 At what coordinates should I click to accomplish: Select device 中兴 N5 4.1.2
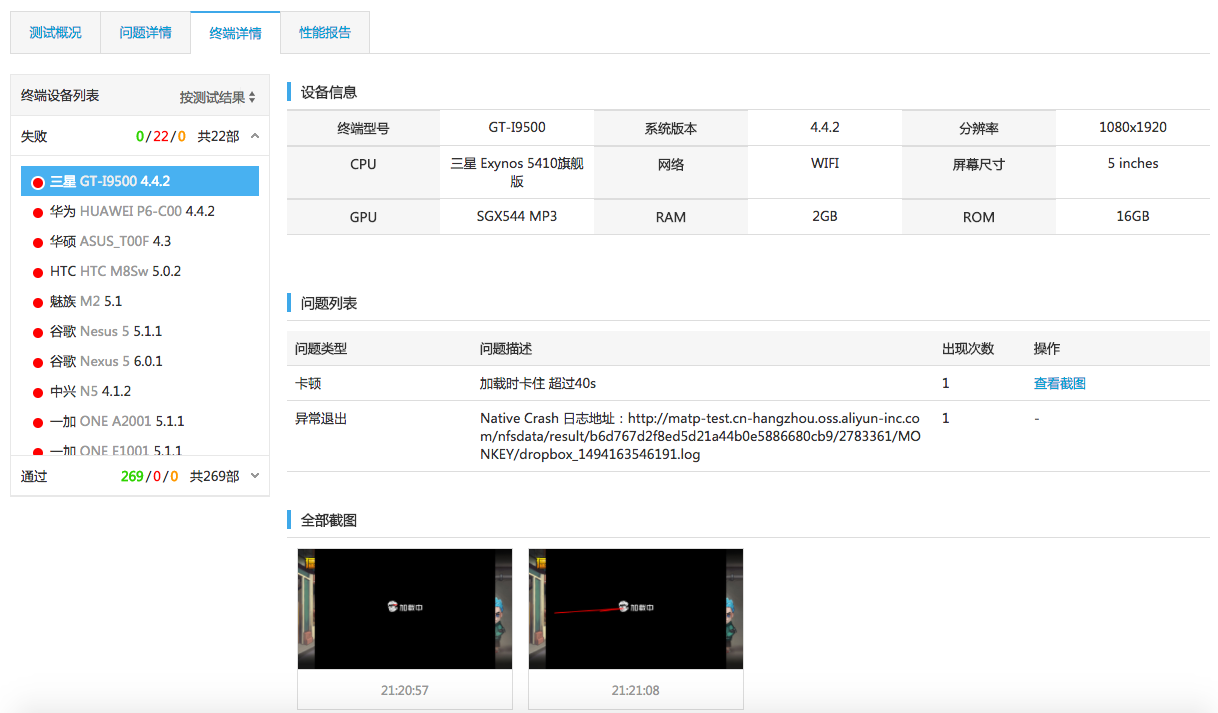point(140,391)
